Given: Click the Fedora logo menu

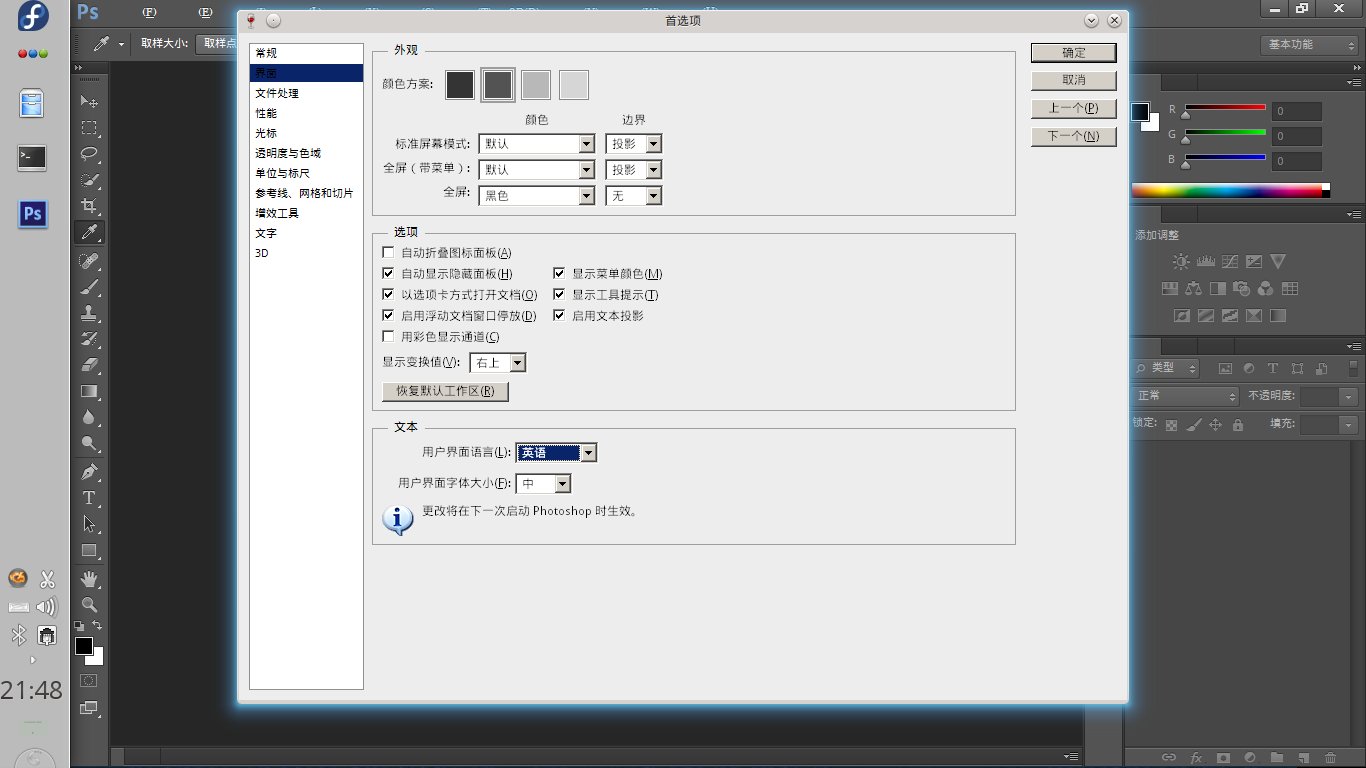Looking at the screenshot, I should pos(33,17).
